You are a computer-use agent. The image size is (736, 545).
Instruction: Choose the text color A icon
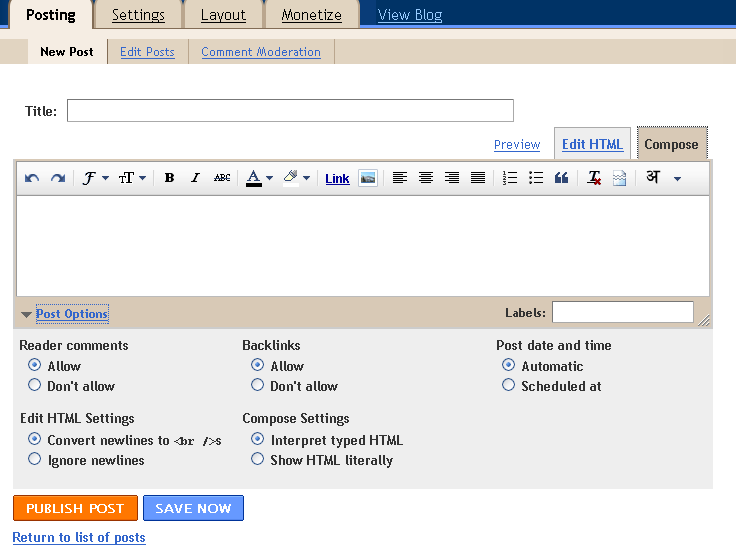pos(254,178)
